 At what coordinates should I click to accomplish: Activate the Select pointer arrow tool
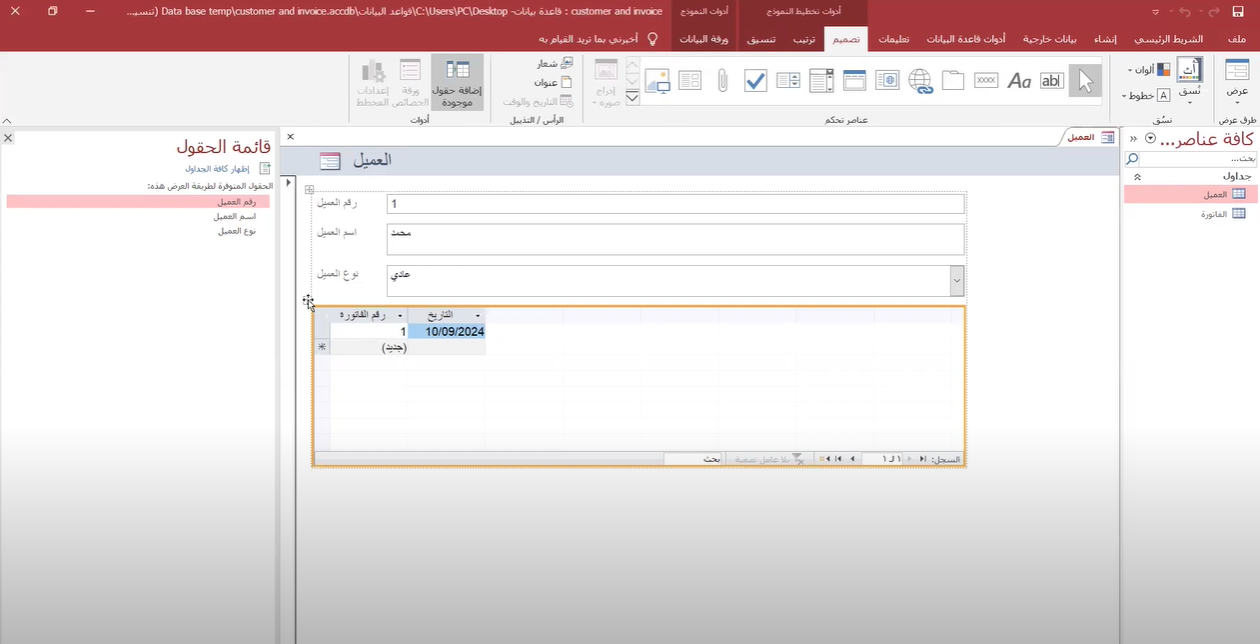[1085, 81]
